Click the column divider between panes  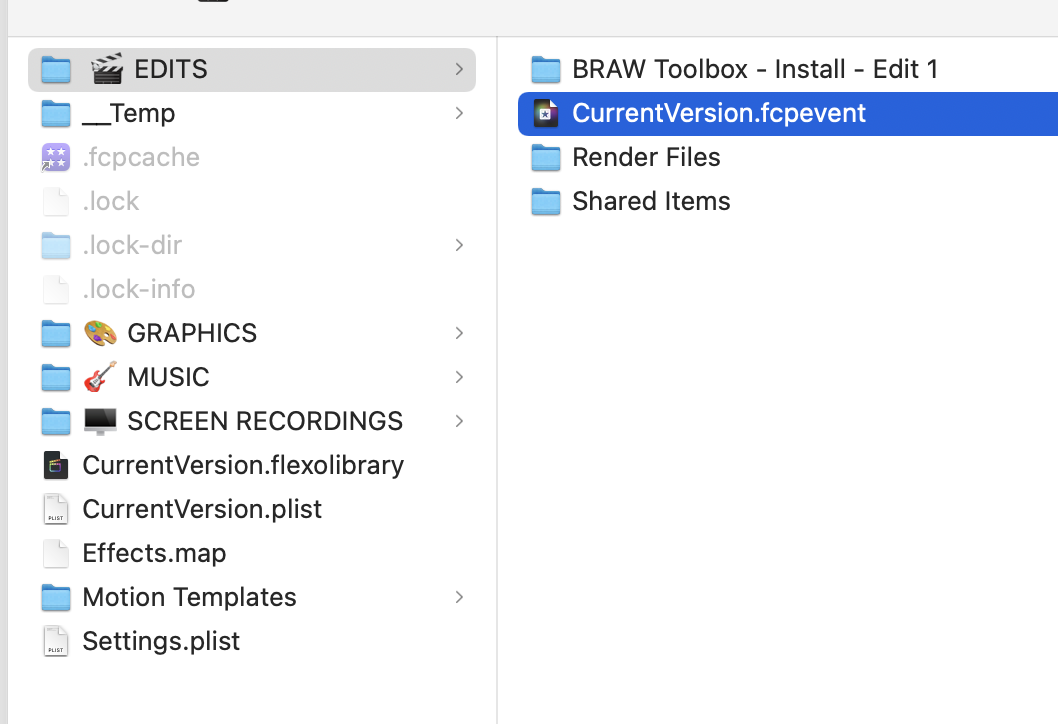(x=497, y=400)
